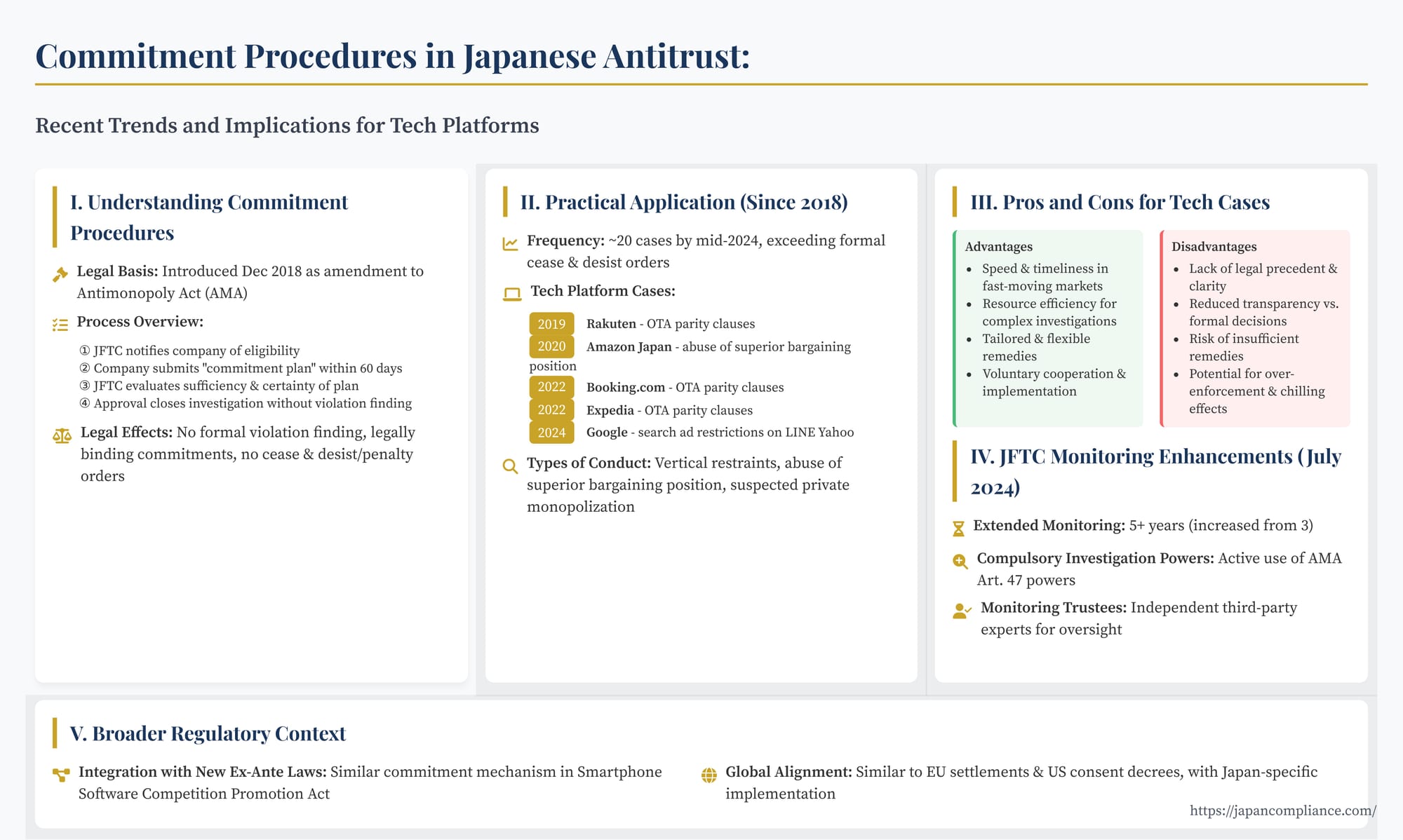The width and height of the screenshot is (1403, 840).
Task: Click the gavel icon beside Legal Basis
Action: tap(60, 274)
